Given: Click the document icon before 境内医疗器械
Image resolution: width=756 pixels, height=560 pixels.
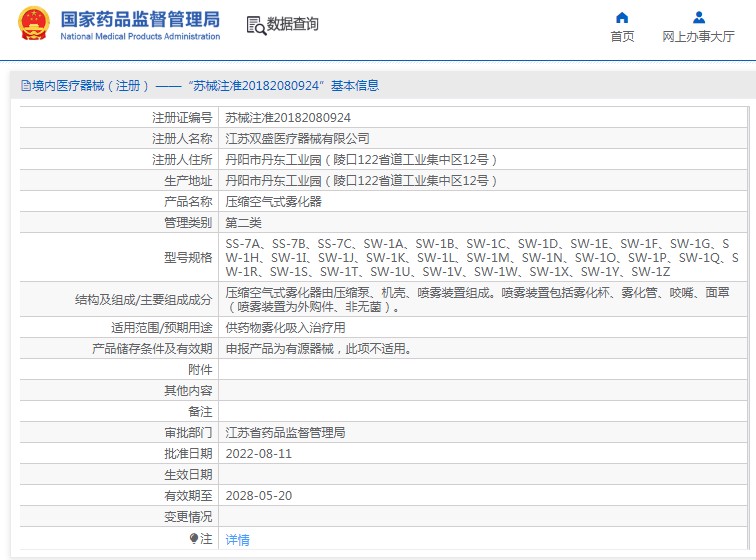Looking at the screenshot, I should [x=26, y=86].
